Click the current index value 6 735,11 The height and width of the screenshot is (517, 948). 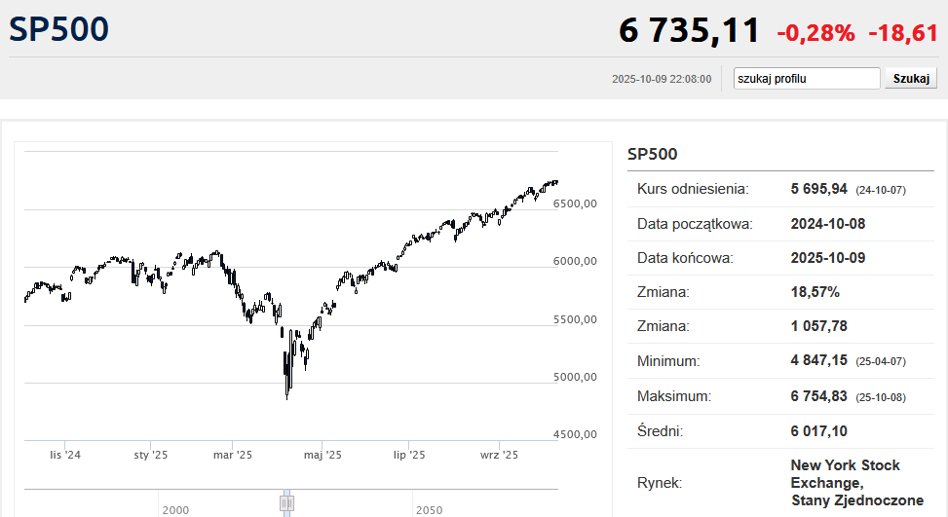[689, 31]
